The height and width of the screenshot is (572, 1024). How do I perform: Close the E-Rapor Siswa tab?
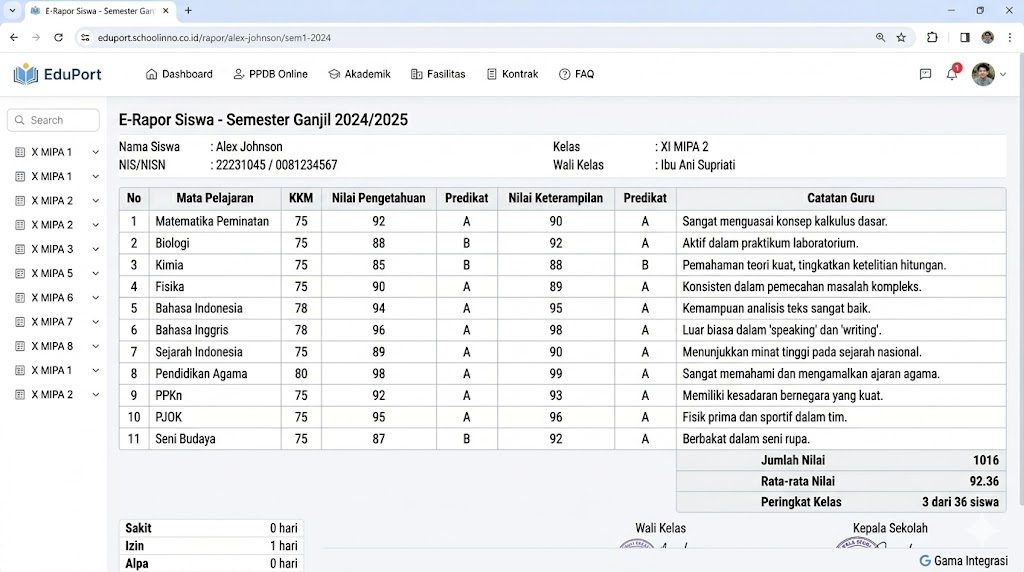click(x=165, y=10)
